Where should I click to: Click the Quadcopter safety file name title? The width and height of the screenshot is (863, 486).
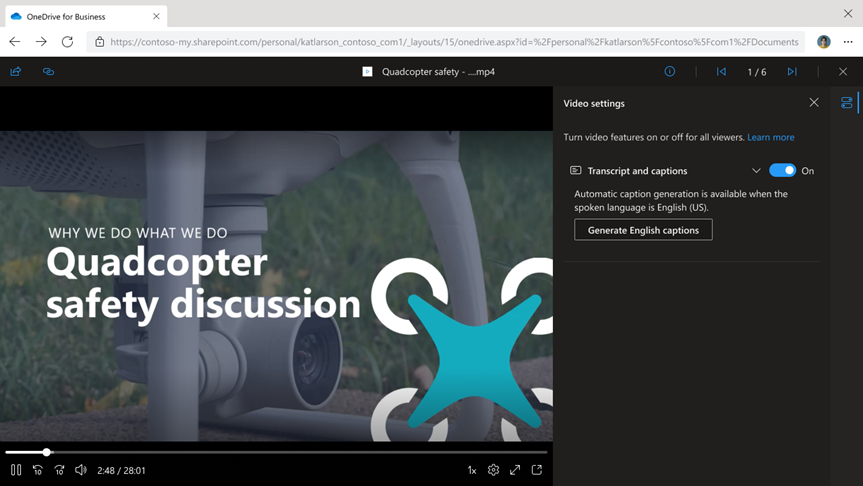[x=438, y=72]
